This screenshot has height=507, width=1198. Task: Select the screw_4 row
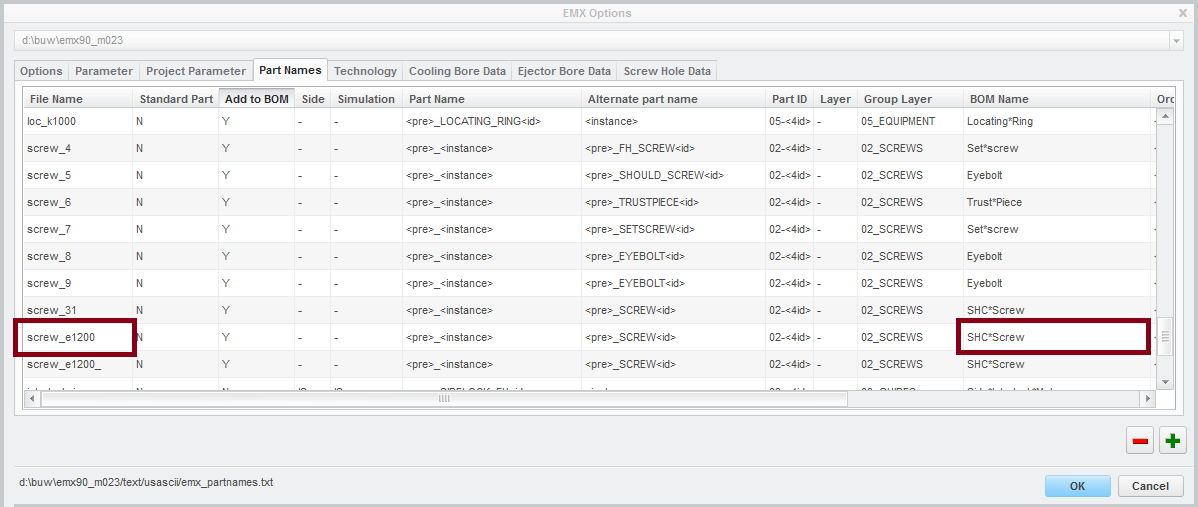tap(589, 148)
